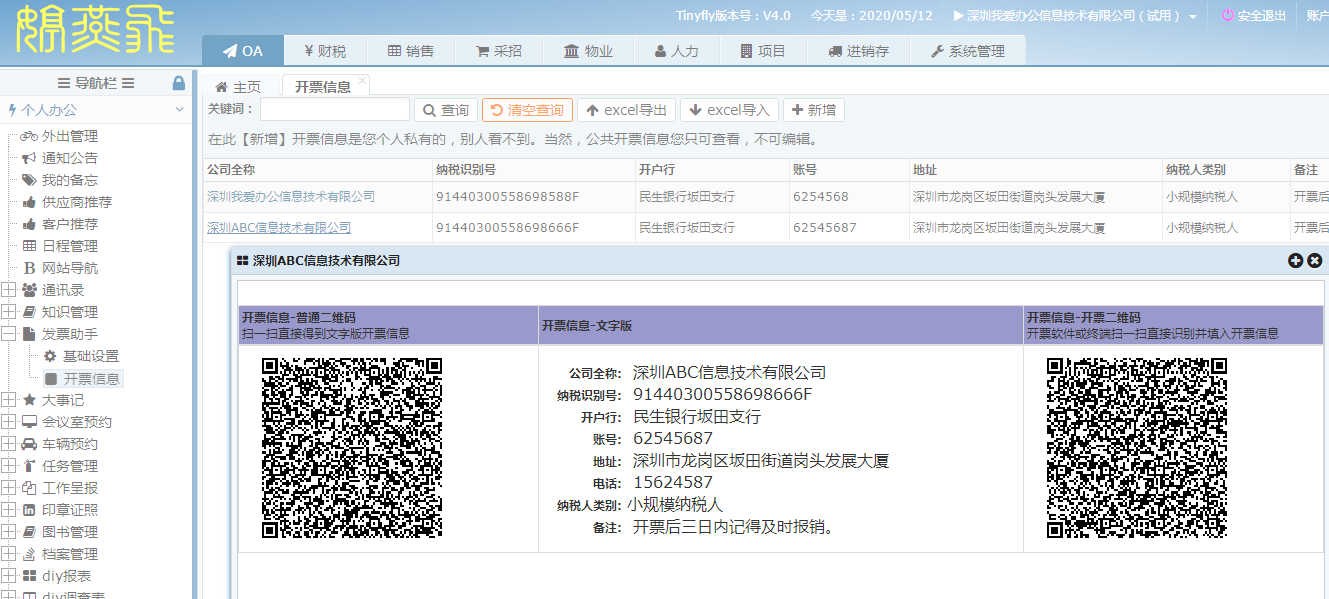Screen dimensions: 1329x599
Task: Click the power icon for 安全退出
Action: (1228, 16)
